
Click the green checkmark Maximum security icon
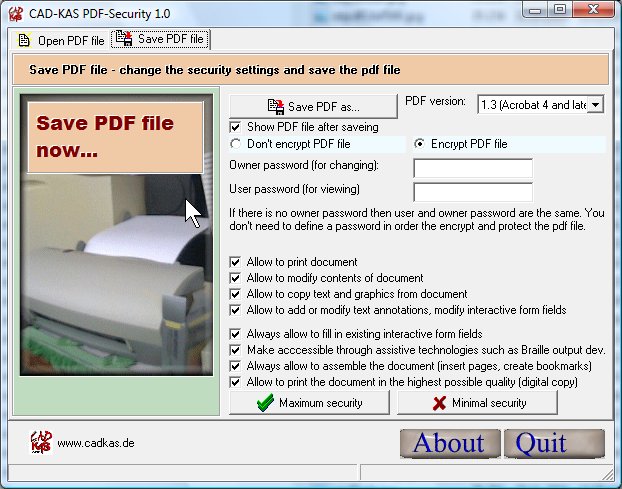265,403
